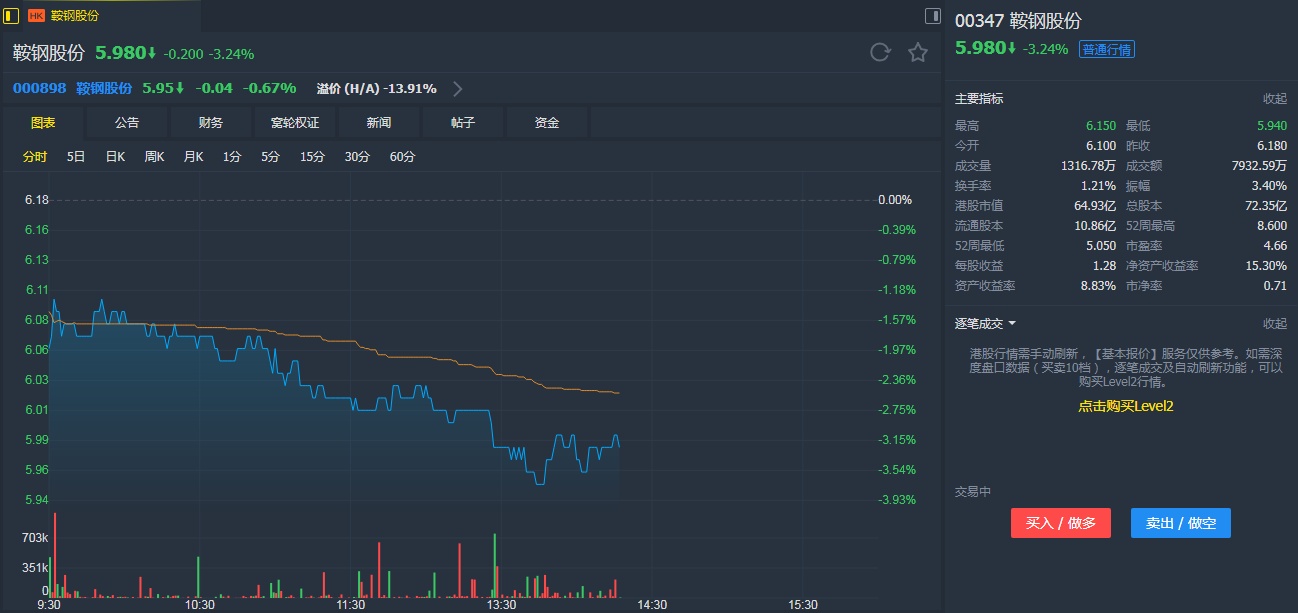This screenshot has height=613, width=1298.
Task: Switch to the 公告 tab
Action: pos(127,123)
